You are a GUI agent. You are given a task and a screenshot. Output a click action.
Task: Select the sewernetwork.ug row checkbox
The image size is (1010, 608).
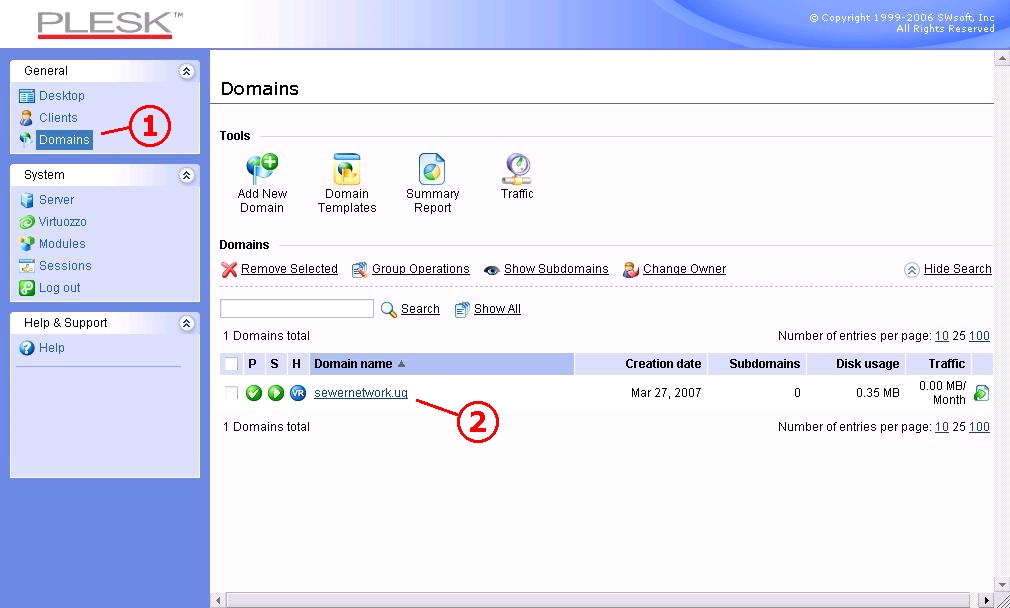click(x=231, y=393)
